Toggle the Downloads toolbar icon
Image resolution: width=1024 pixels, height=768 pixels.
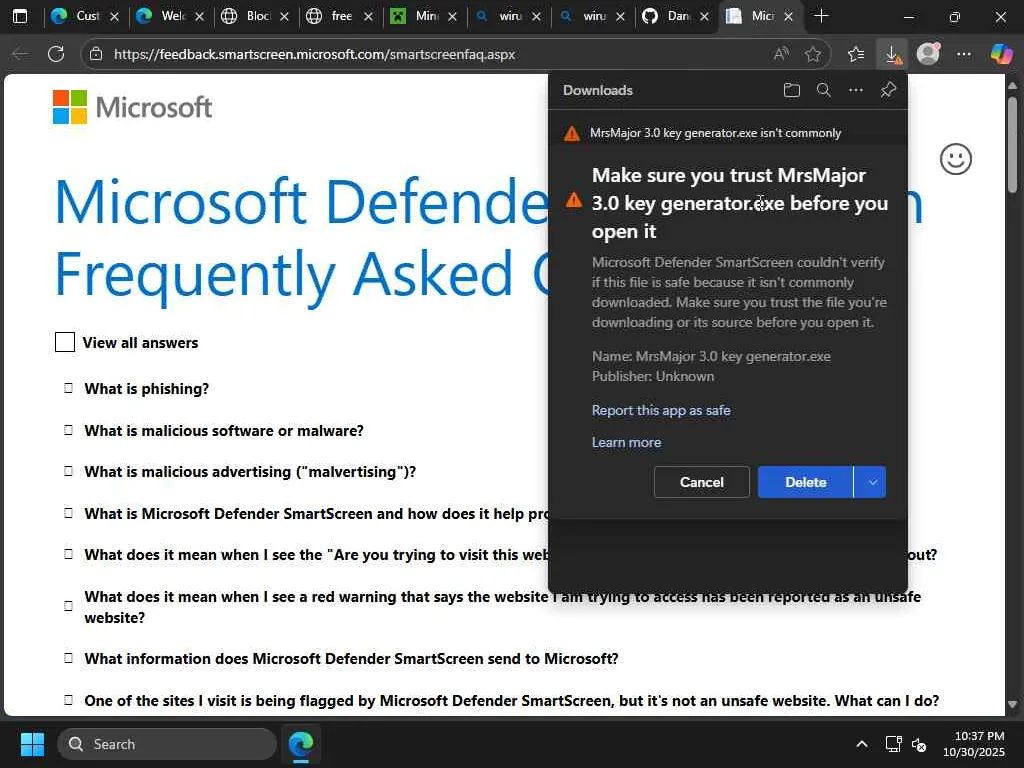[892, 54]
